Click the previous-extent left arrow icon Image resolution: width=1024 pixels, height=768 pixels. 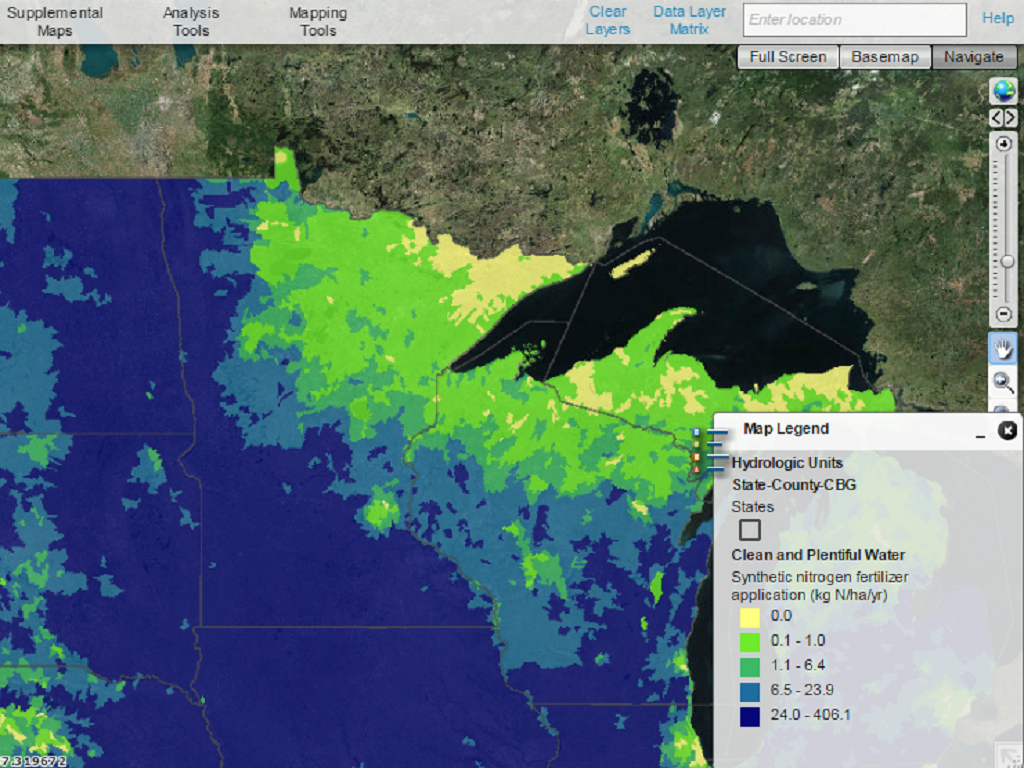[x=997, y=117]
